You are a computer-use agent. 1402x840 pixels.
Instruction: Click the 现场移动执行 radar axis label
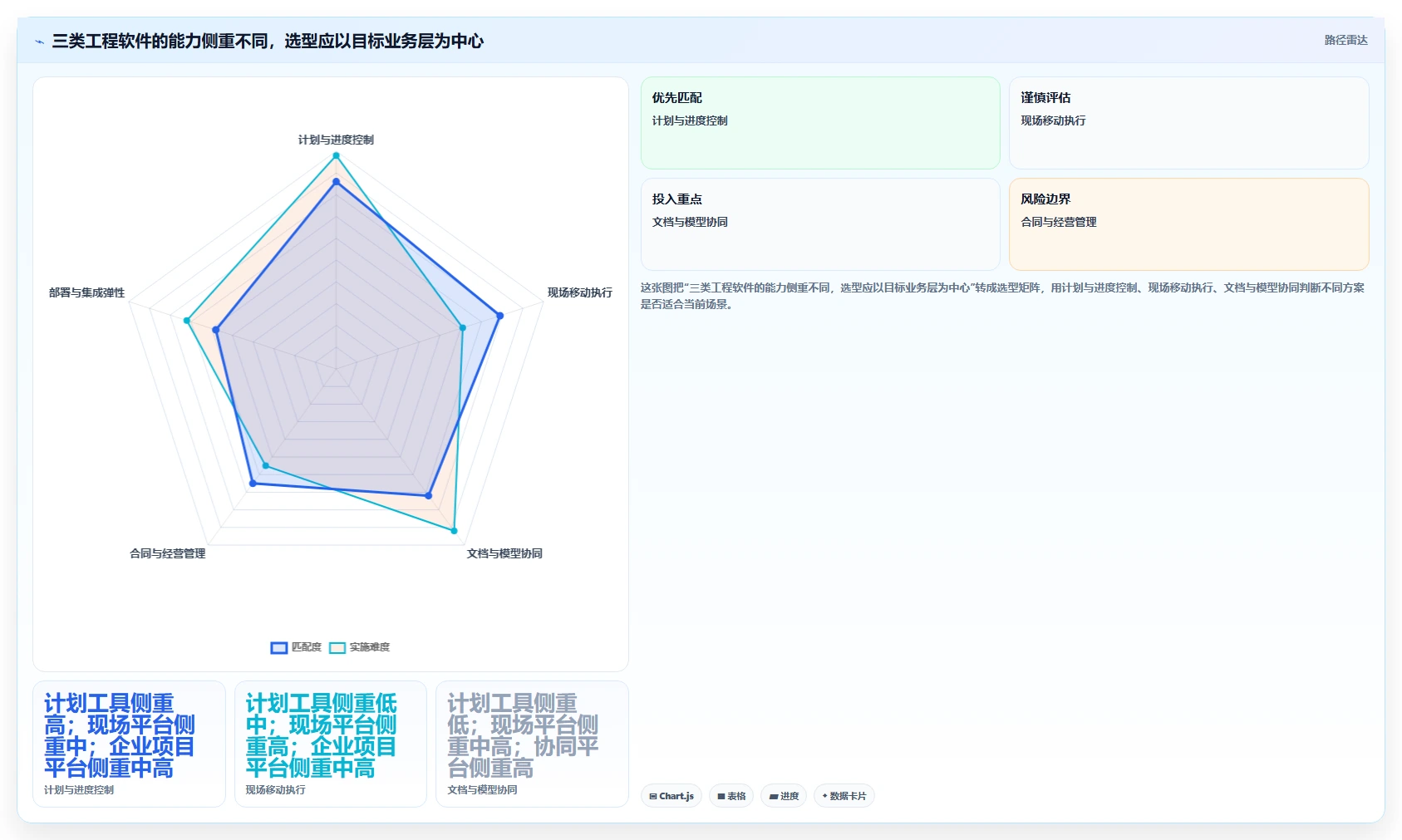[579, 292]
